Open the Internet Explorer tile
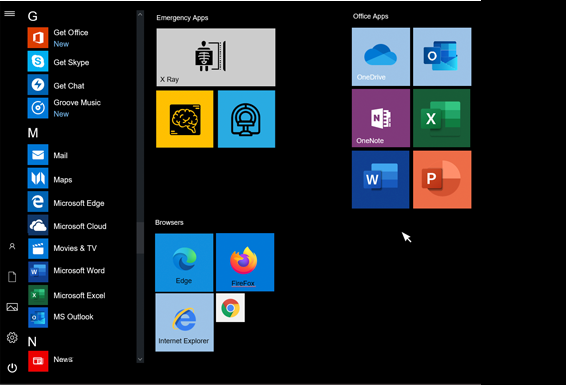This screenshot has width=566, height=385. (184, 323)
